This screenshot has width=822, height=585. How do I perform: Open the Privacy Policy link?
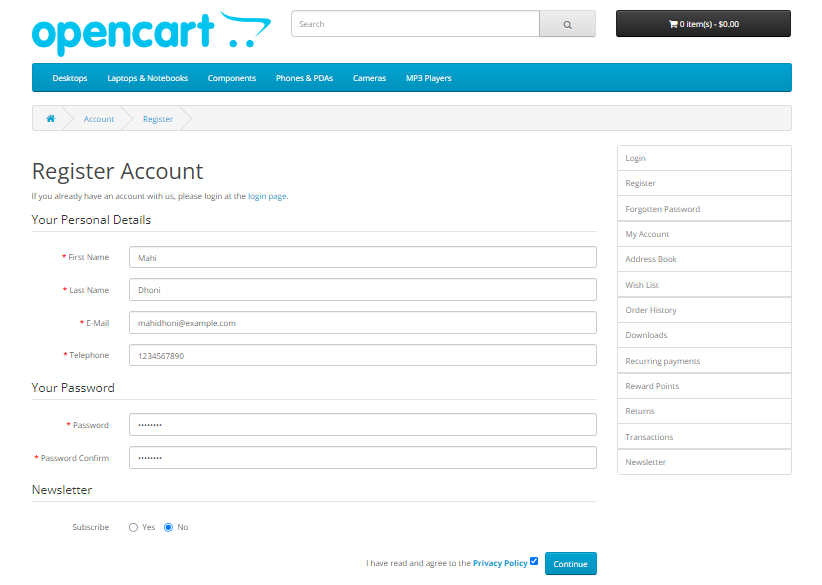click(x=500, y=563)
